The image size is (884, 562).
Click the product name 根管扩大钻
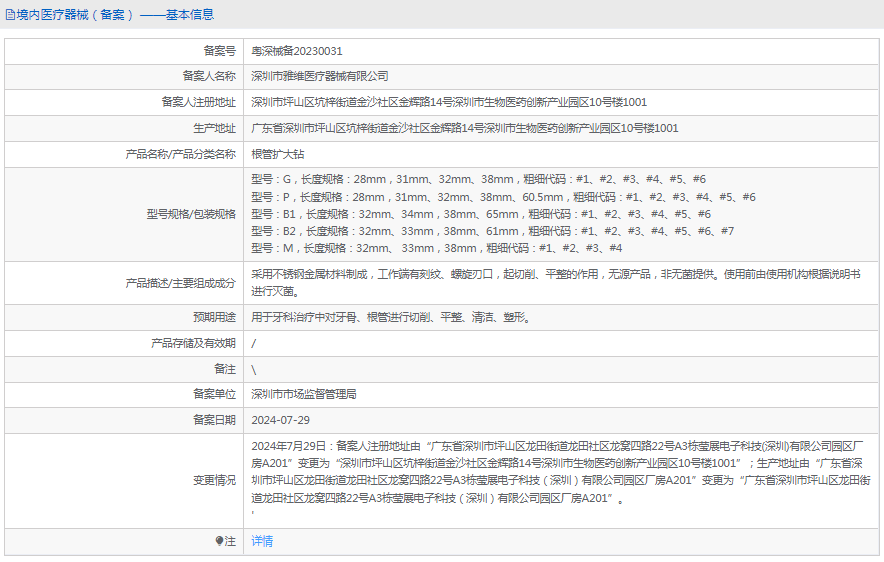pyautogui.click(x=277, y=154)
